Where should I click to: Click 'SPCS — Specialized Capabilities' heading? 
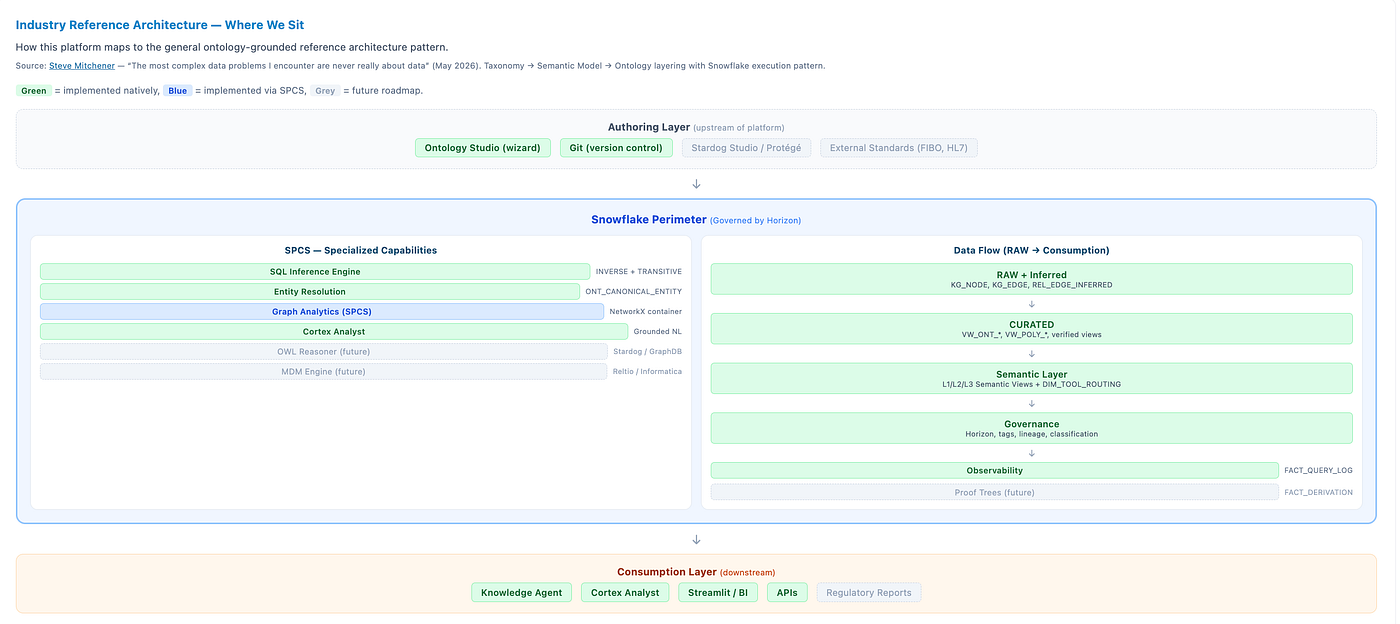tap(361, 250)
